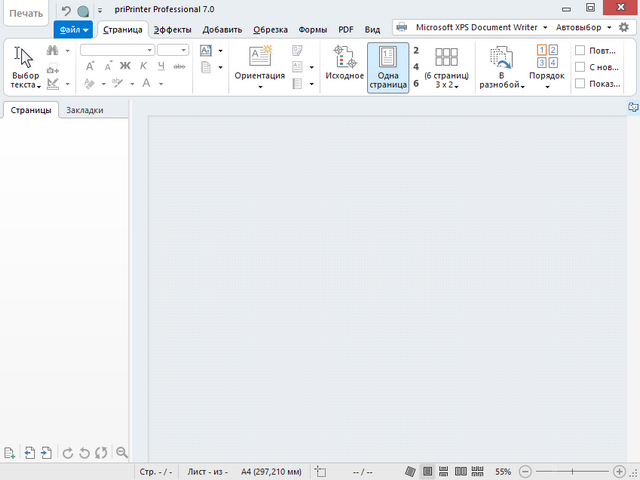This screenshot has height=480, width=640.
Task: Click the magnifier zoom-out icon in the pages panel
Action: coord(122,453)
